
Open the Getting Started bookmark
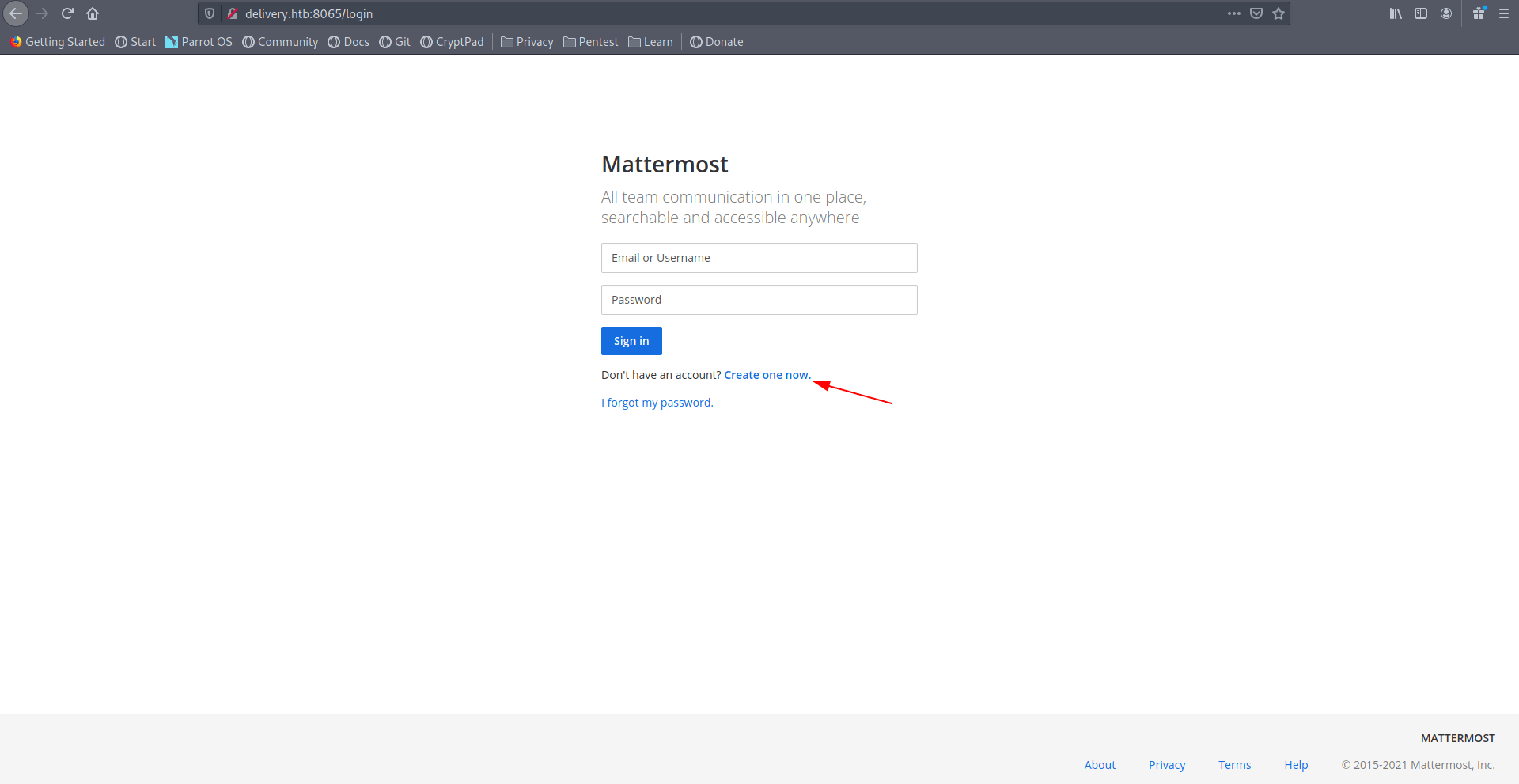pyautogui.click(x=58, y=42)
